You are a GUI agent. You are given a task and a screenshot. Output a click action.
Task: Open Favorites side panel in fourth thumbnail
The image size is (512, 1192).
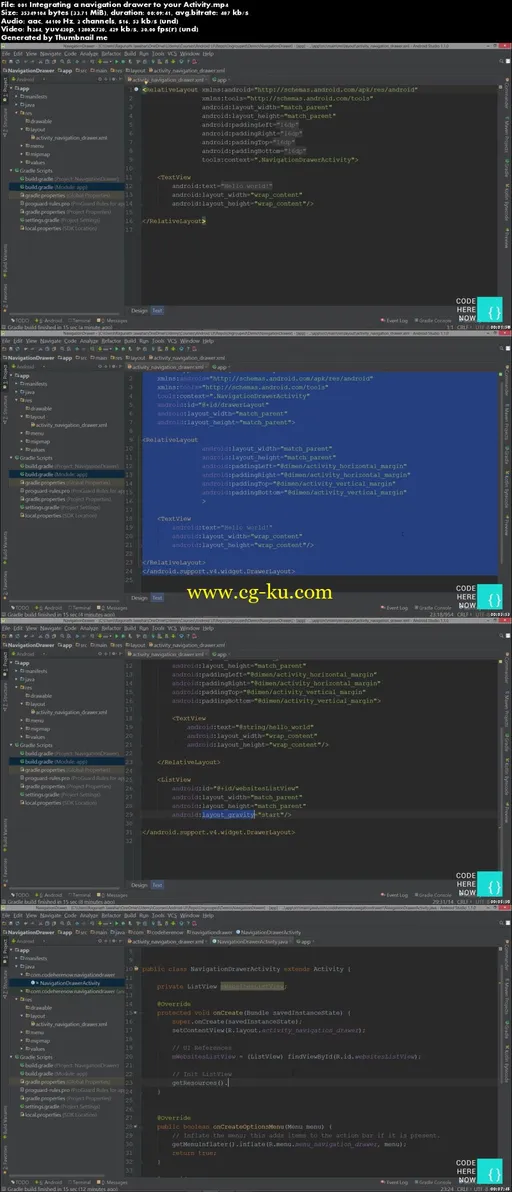tap(4, 1159)
